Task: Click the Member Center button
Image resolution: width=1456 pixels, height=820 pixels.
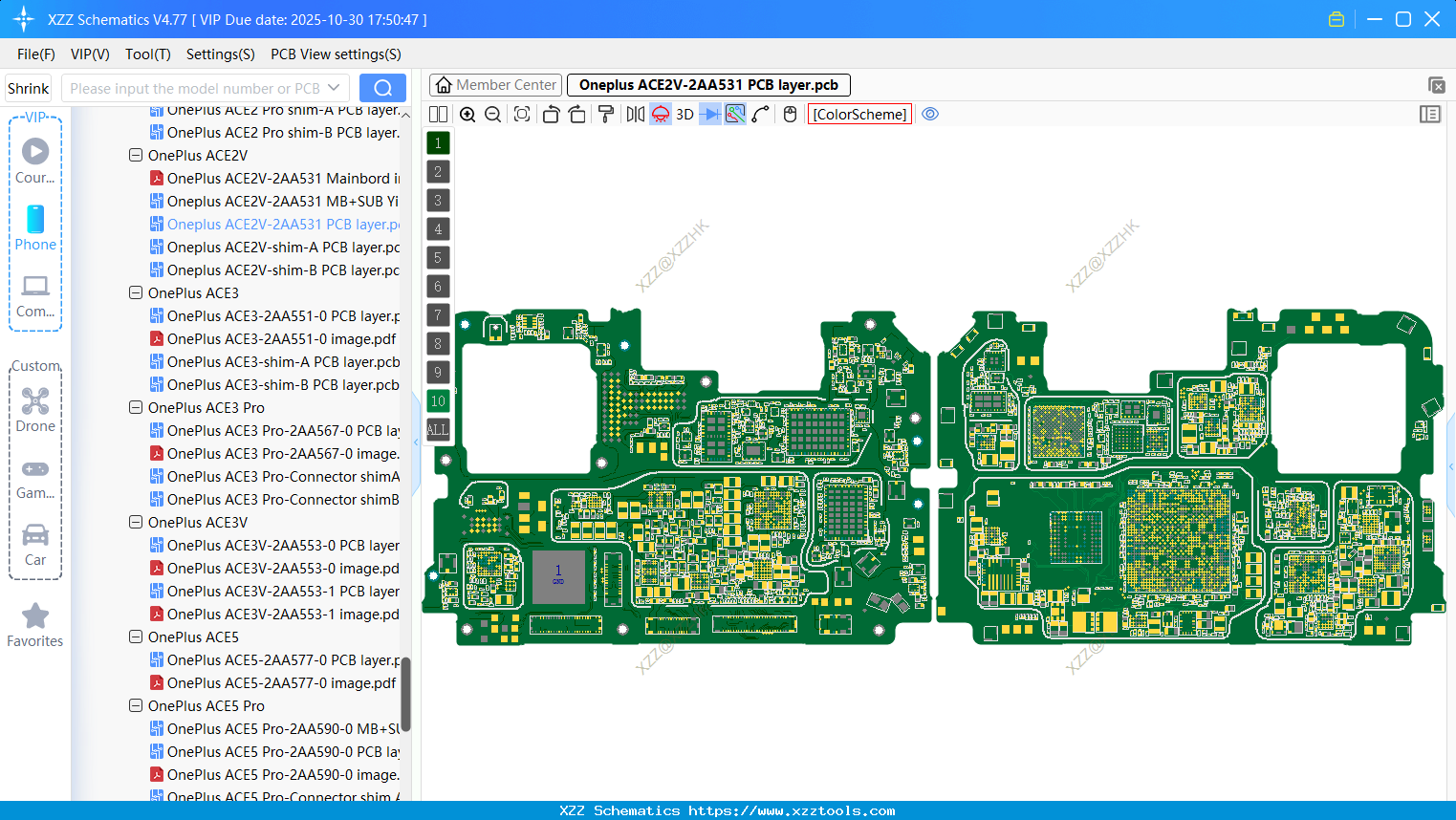Action: (x=495, y=84)
